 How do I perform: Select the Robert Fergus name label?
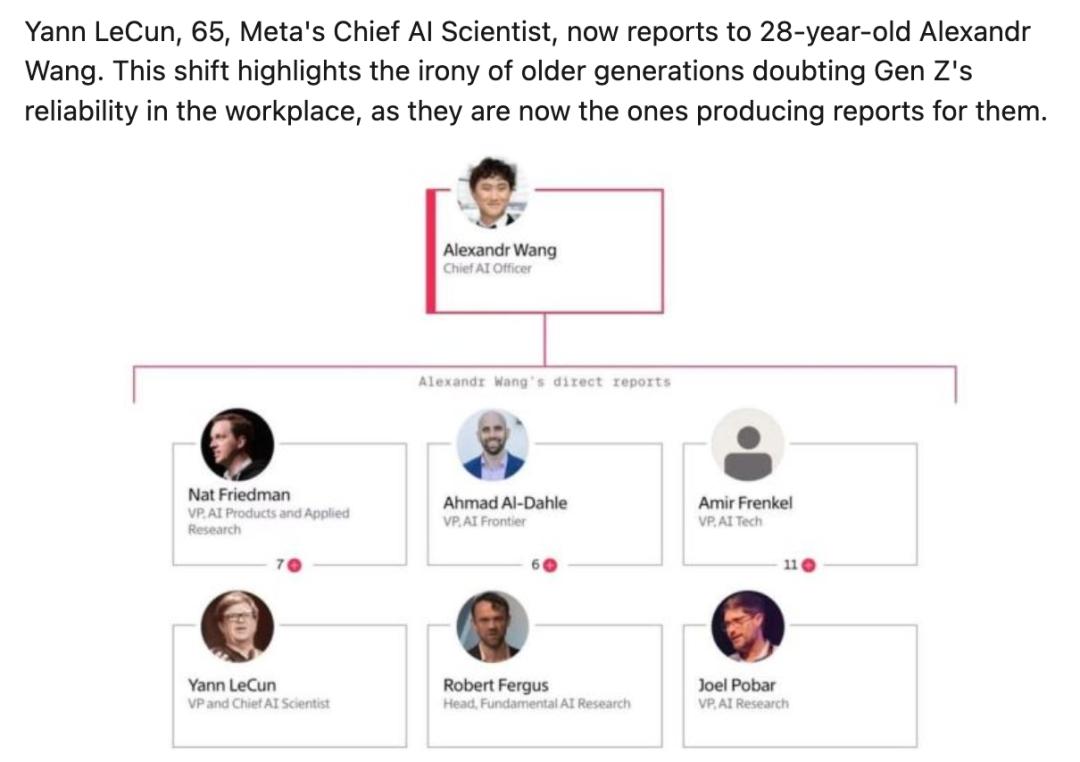coord(495,685)
